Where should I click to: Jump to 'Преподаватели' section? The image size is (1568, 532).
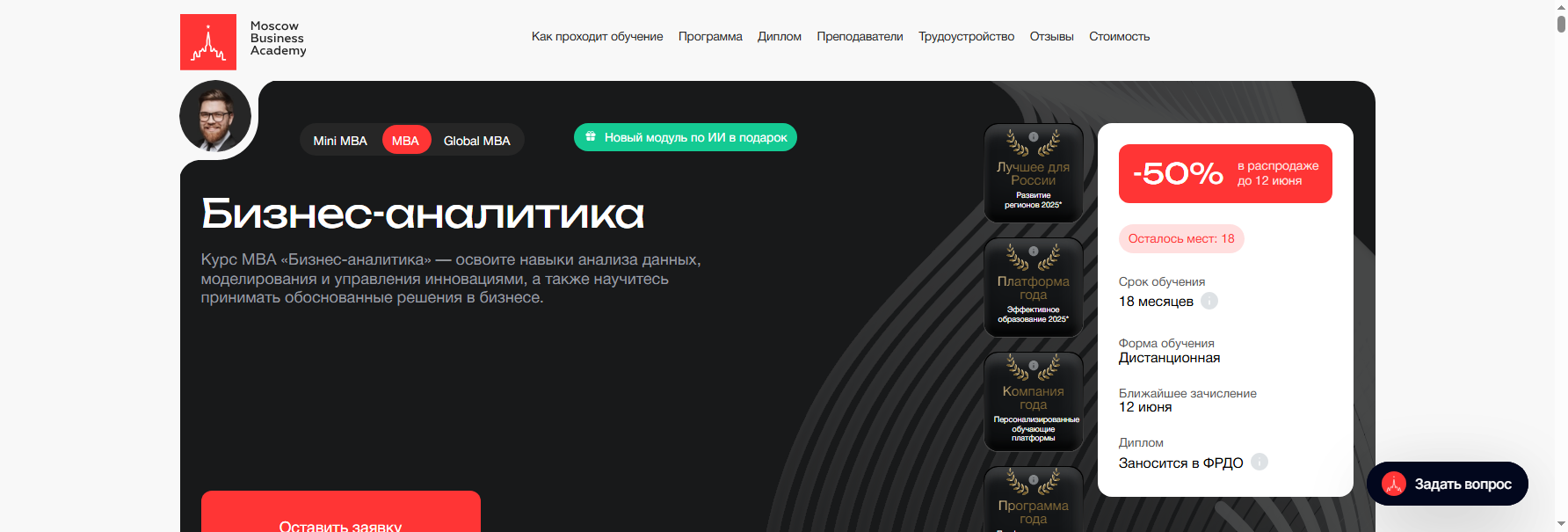860,36
